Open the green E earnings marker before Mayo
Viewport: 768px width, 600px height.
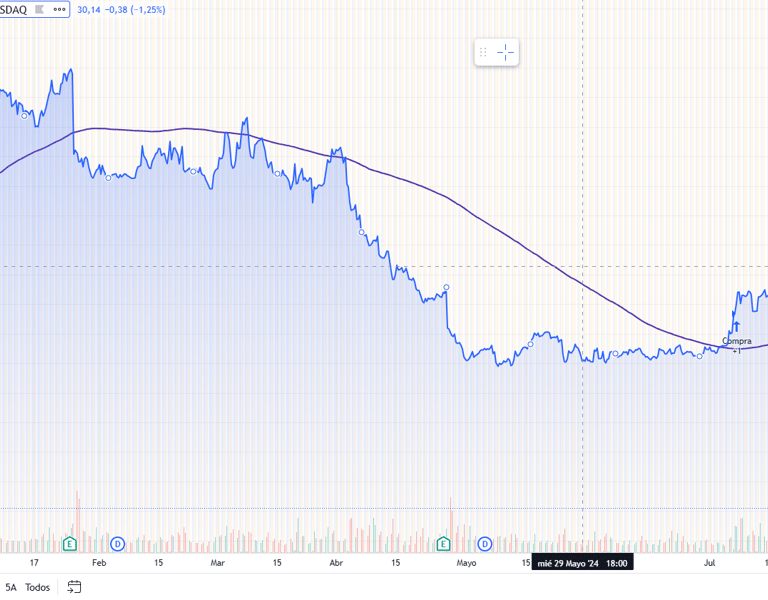pos(443,543)
